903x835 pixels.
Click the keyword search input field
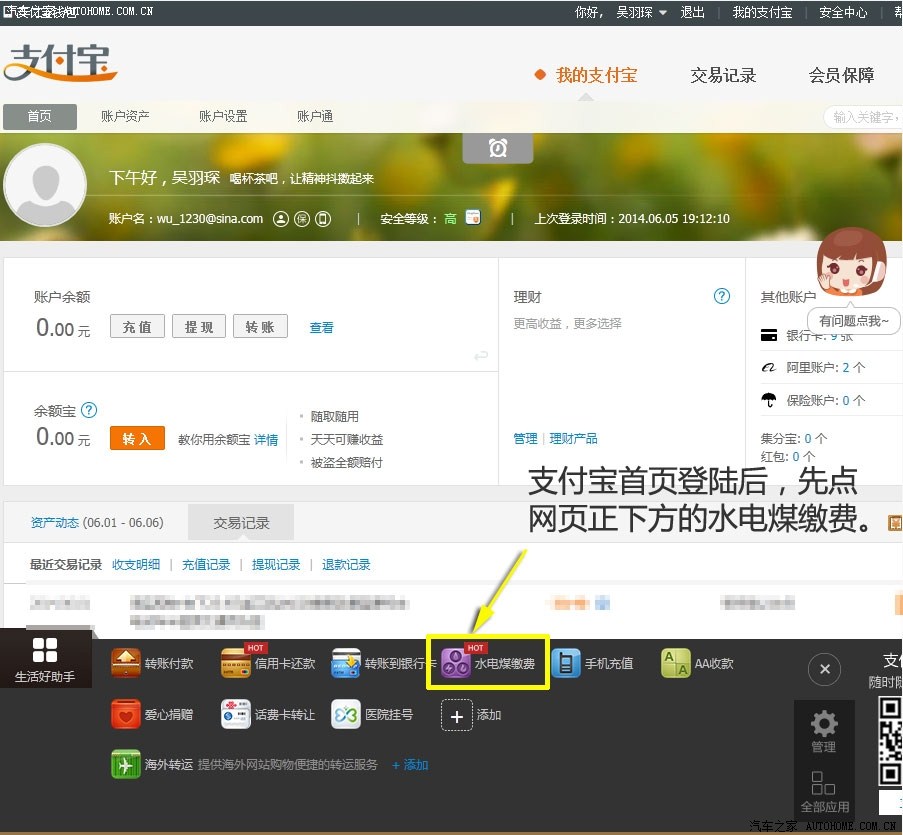pos(863,117)
